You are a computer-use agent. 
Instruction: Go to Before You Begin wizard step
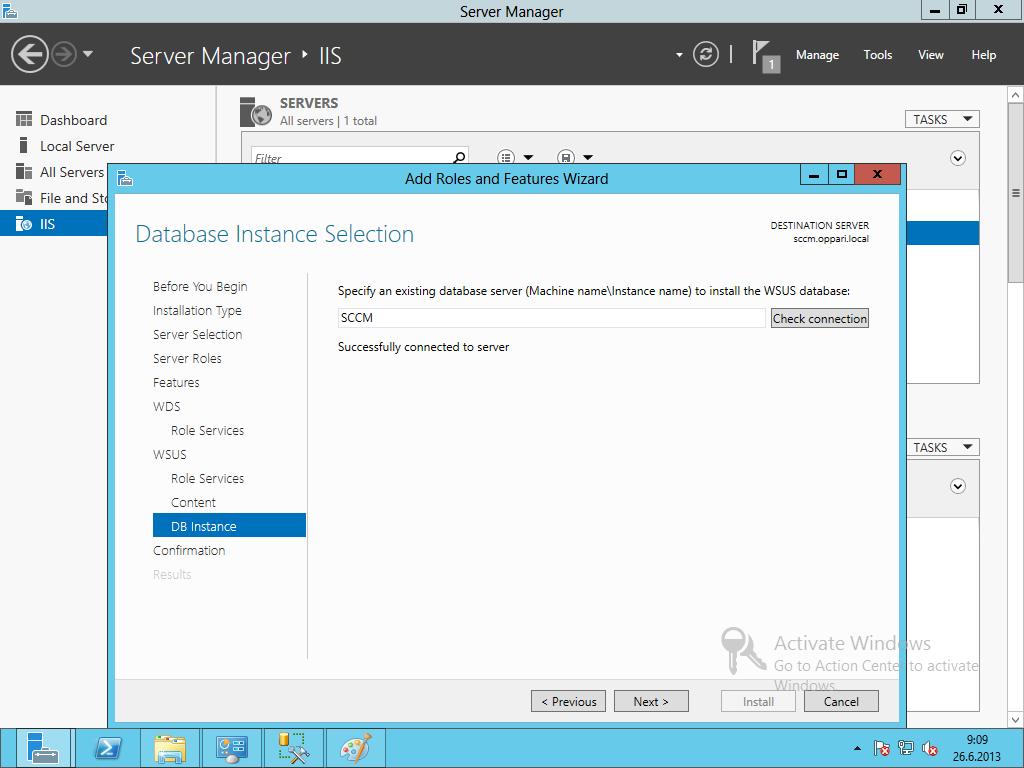[x=200, y=287]
